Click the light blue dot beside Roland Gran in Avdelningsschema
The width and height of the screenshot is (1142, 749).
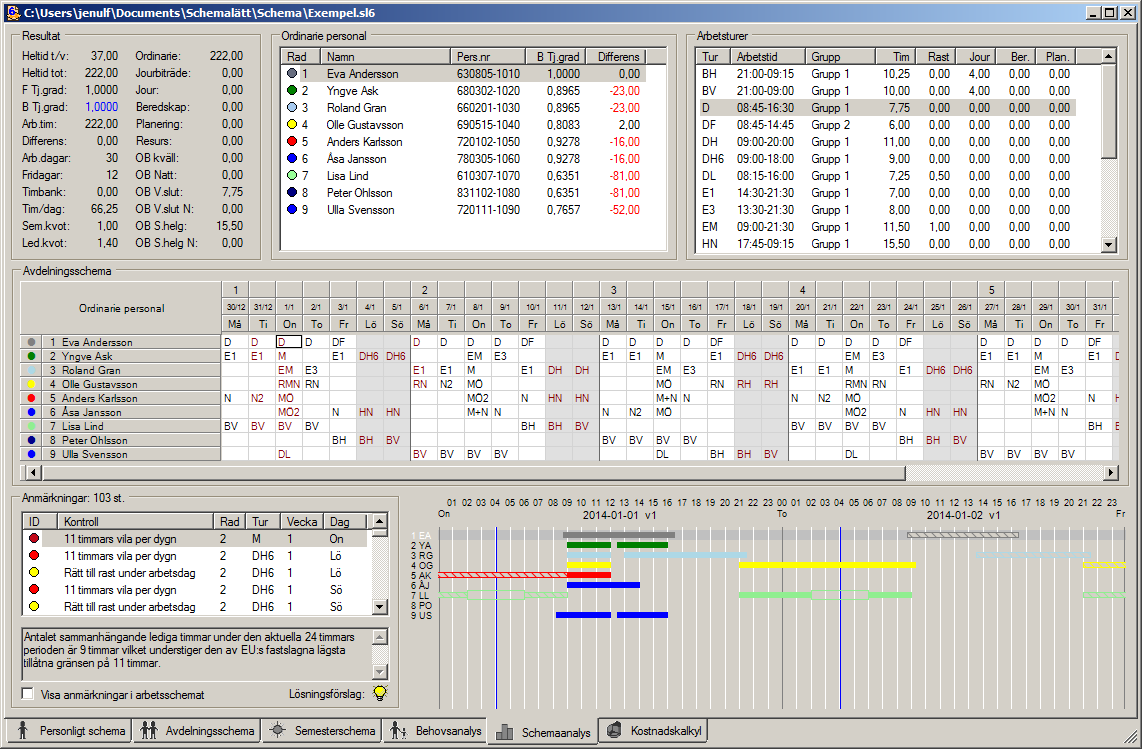pos(31,370)
